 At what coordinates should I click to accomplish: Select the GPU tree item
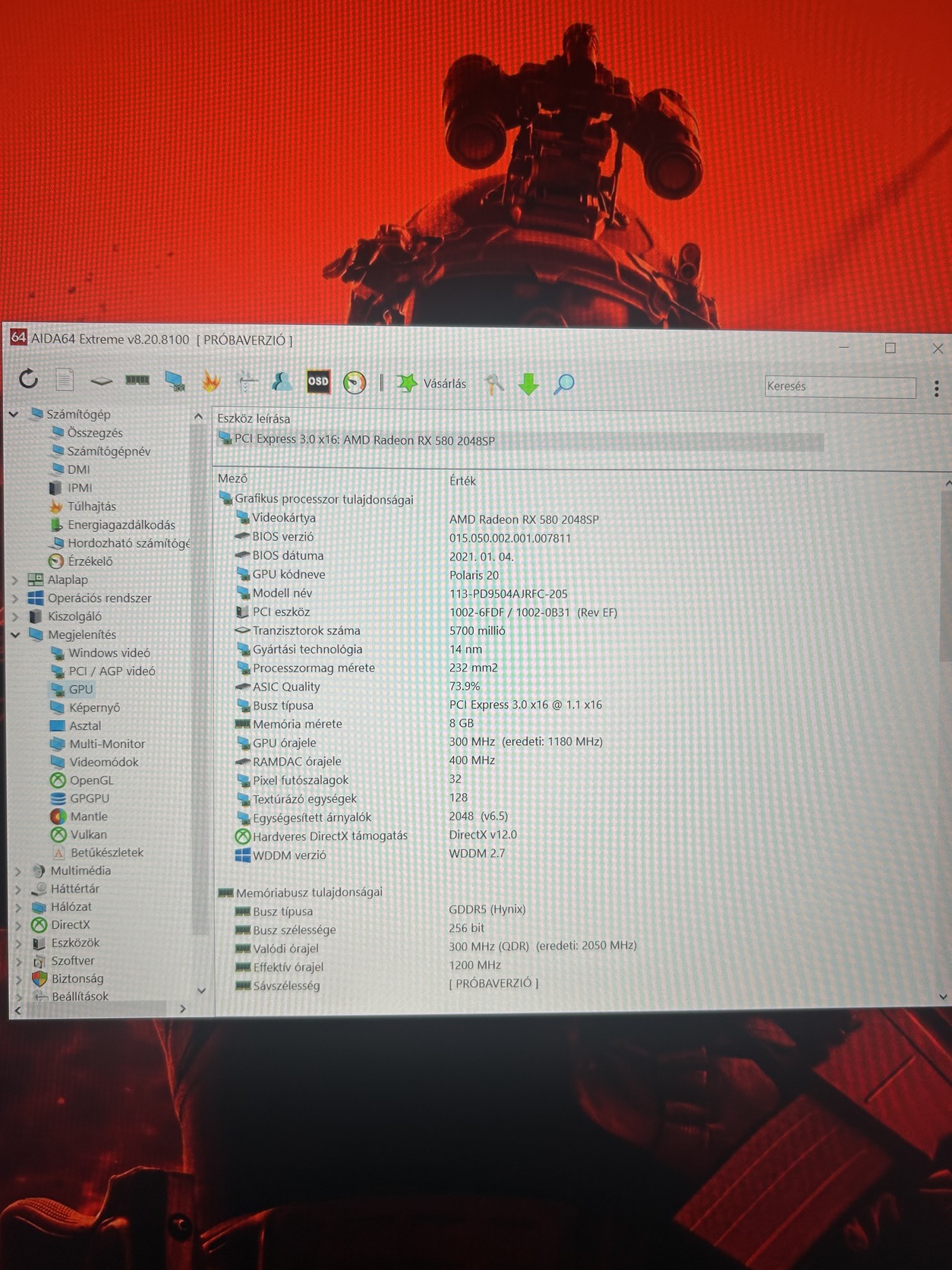click(x=80, y=689)
